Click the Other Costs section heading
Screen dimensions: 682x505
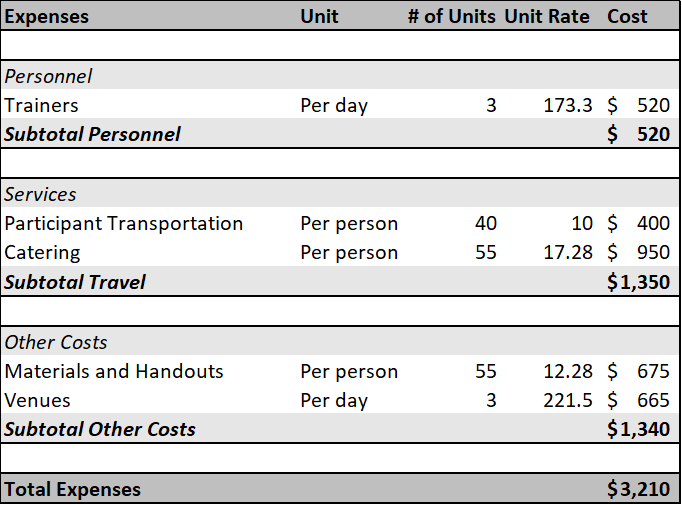[56, 342]
